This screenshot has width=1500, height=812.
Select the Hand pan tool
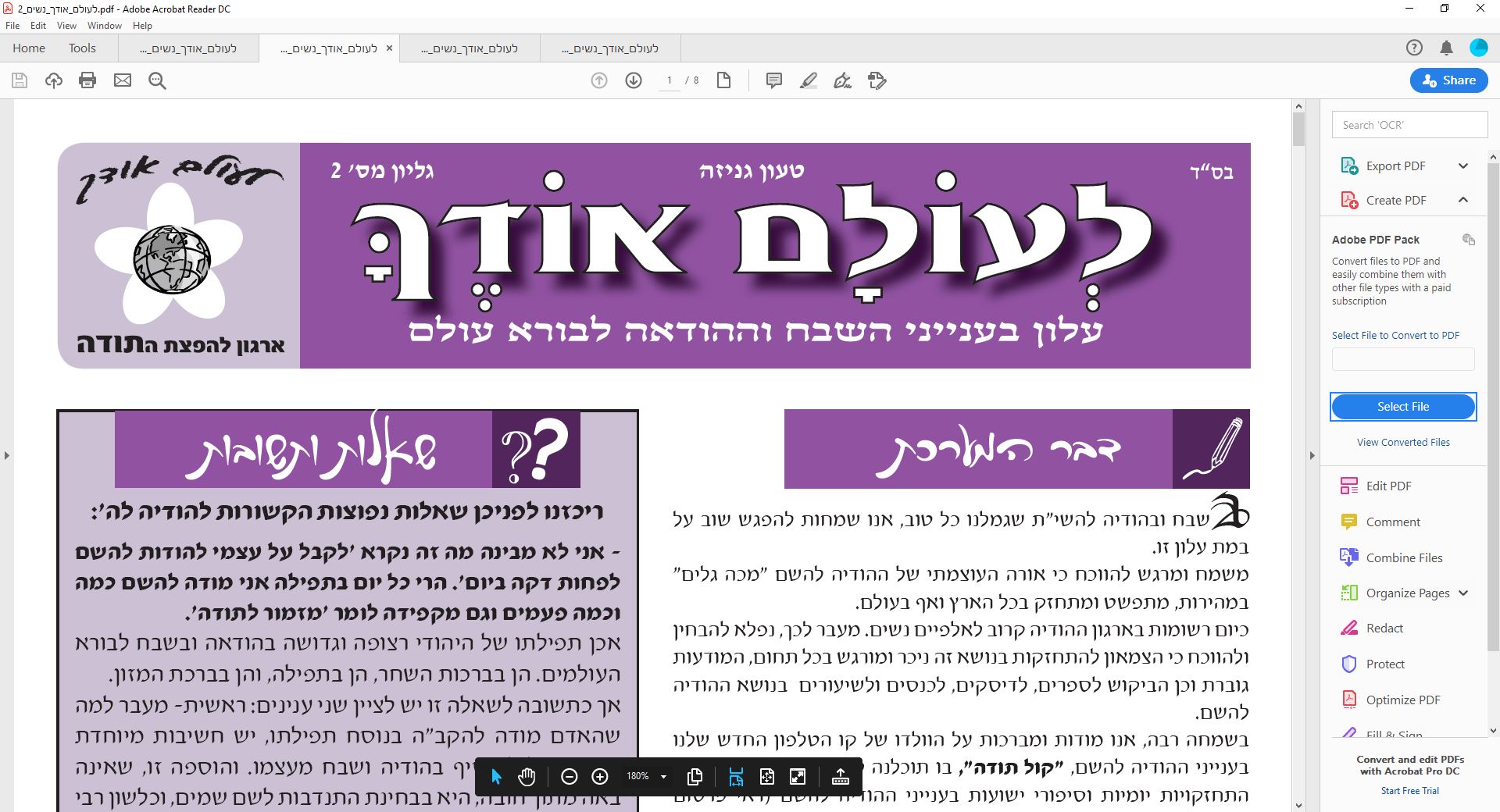point(527,776)
